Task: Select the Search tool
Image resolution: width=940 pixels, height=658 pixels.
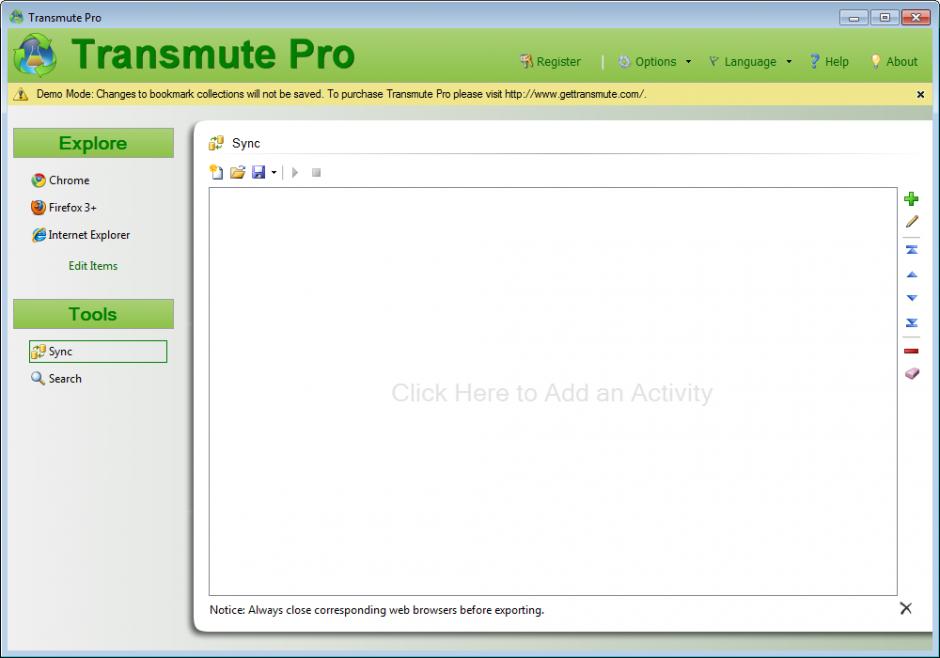Action: pyautogui.click(x=56, y=379)
